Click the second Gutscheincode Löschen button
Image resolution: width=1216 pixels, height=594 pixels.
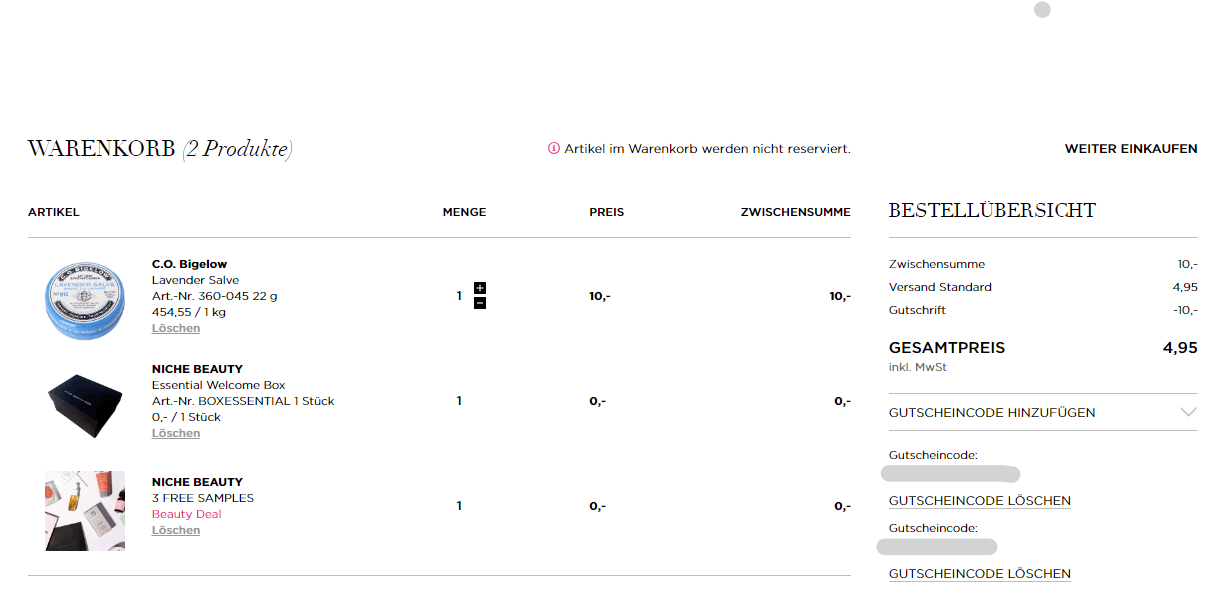979,574
